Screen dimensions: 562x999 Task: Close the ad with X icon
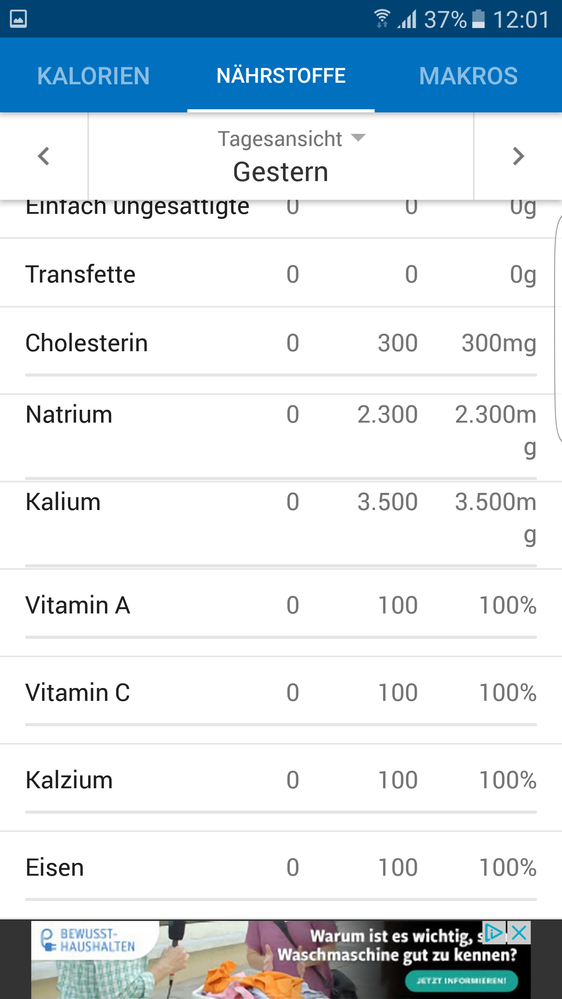click(520, 933)
